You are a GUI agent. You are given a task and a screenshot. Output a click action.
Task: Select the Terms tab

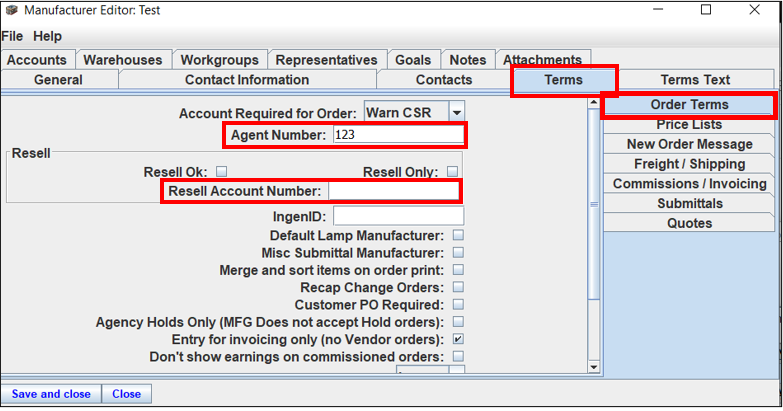[564, 80]
